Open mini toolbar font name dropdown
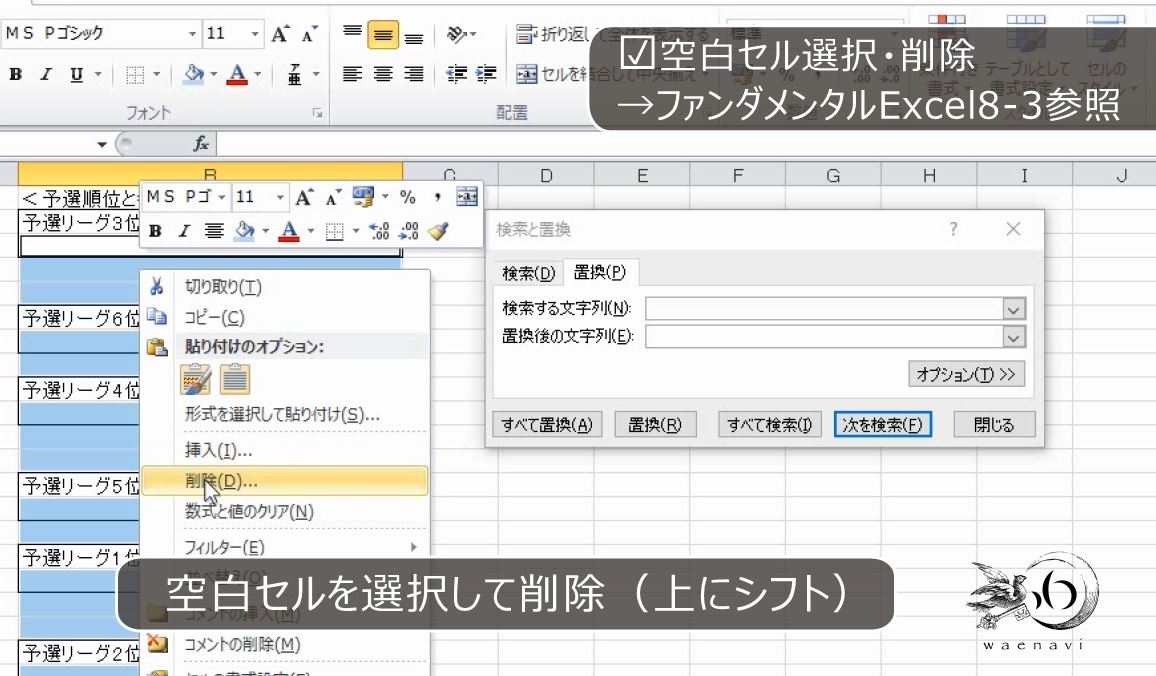1156x676 pixels. (221, 197)
